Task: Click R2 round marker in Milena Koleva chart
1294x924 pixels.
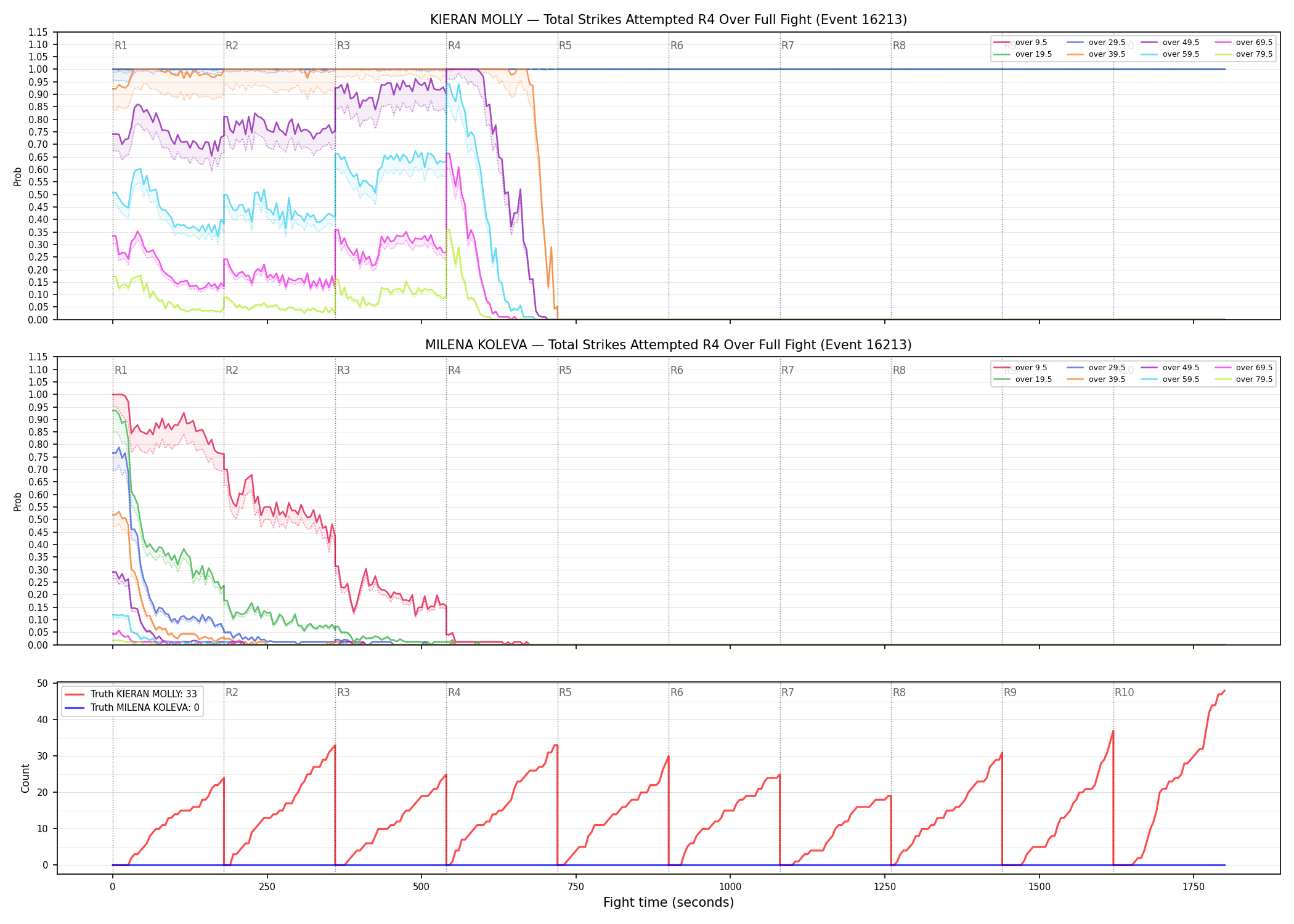Action: pyautogui.click(x=232, y=370)
